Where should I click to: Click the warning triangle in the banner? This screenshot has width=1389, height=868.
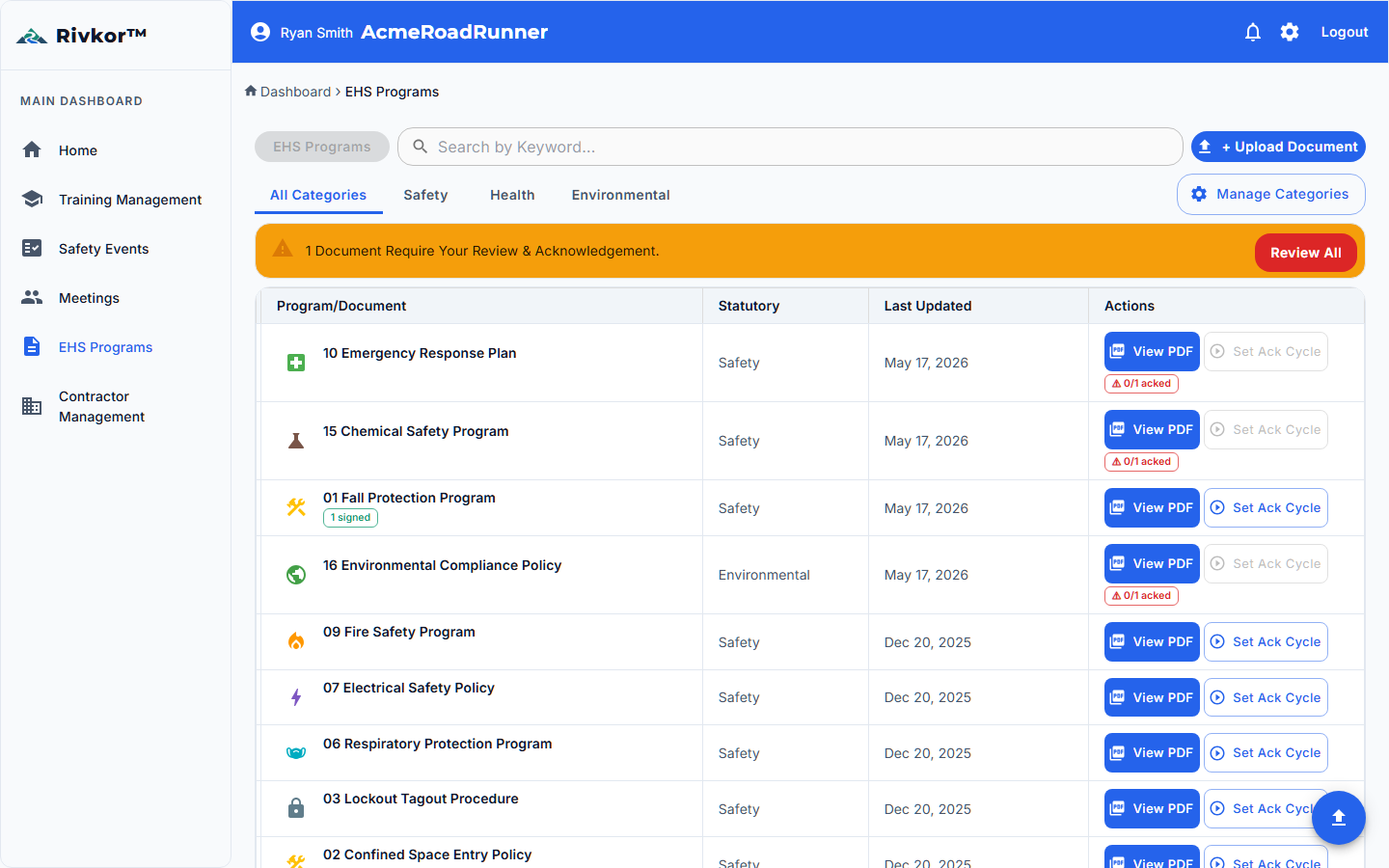(283, 249)
